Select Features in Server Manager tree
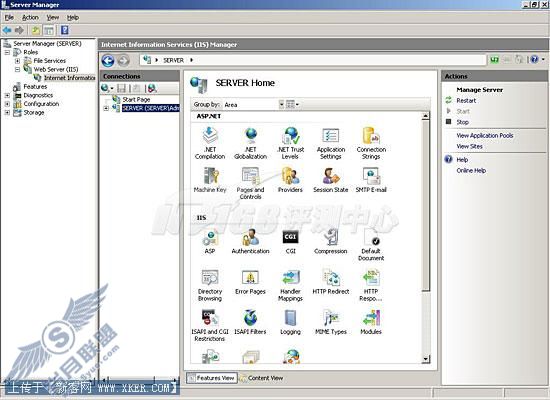The width and height of the screenshot is (550, 400). (35, 87)
